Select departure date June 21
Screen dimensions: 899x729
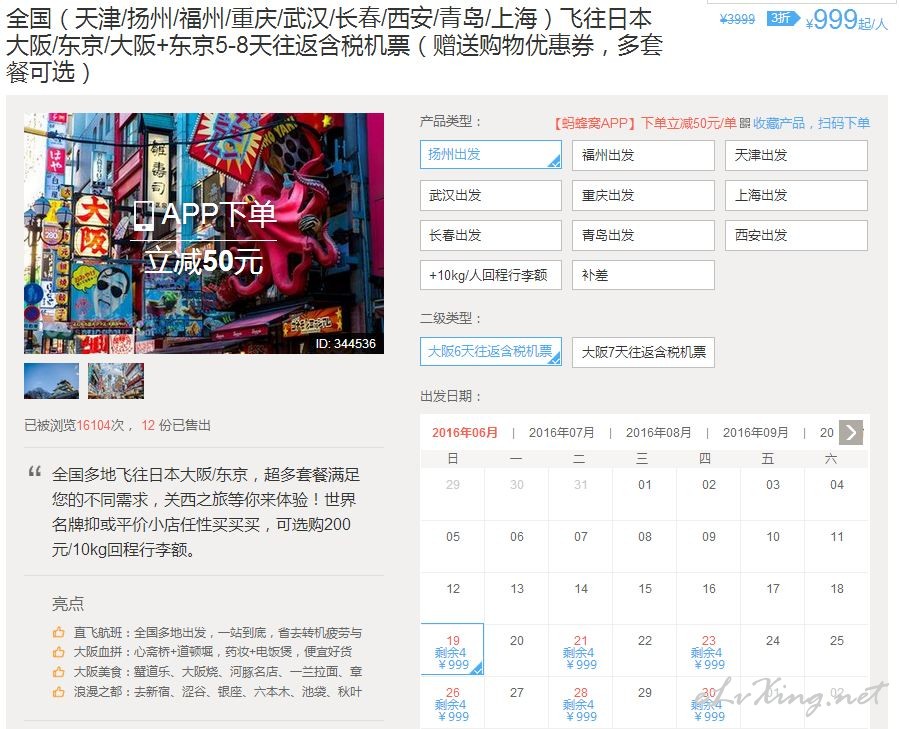point(580,652)
